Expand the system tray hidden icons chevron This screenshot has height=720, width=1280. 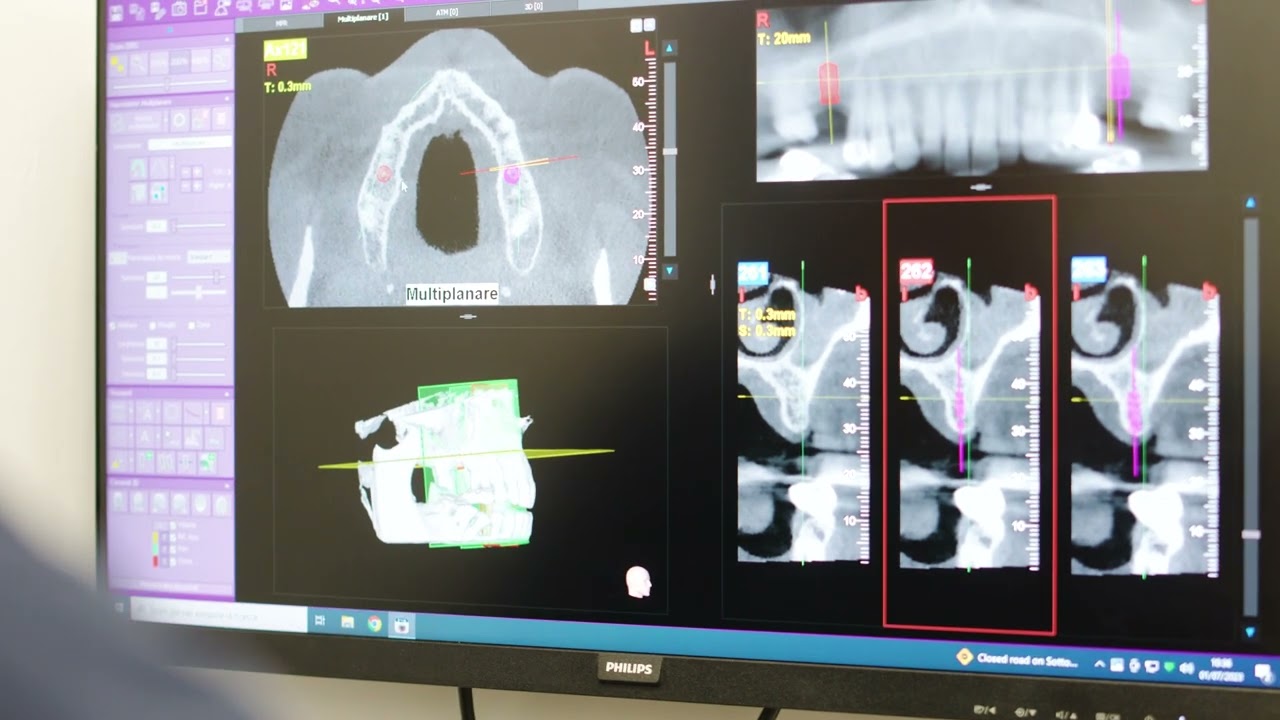[1100, 664]
